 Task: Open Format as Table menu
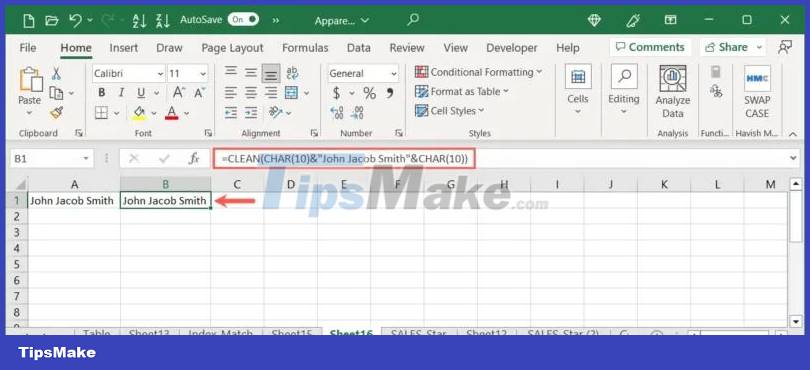click(462, 91)
